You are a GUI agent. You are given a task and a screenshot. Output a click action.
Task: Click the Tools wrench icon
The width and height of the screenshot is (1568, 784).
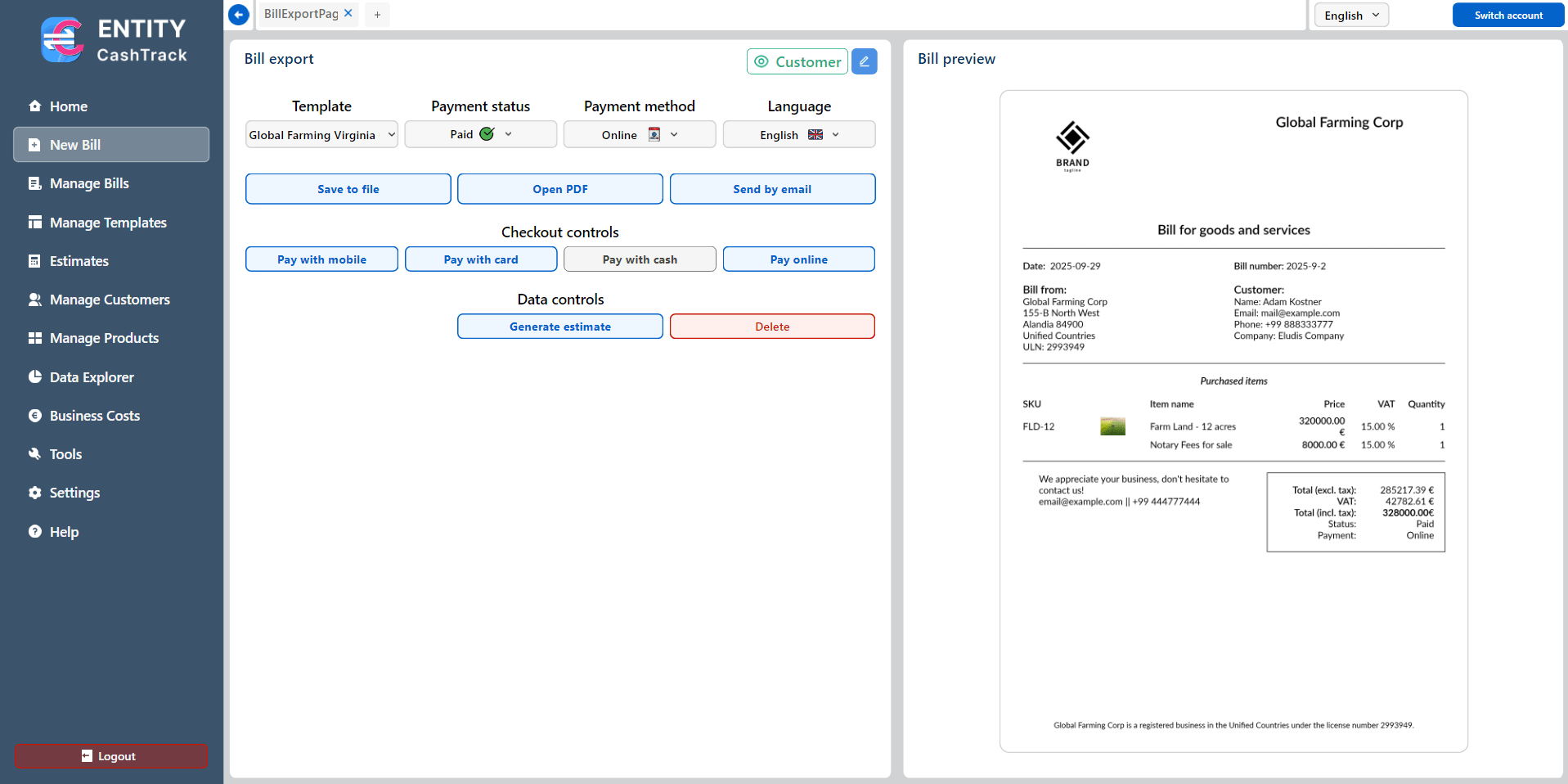coord(34,453)
